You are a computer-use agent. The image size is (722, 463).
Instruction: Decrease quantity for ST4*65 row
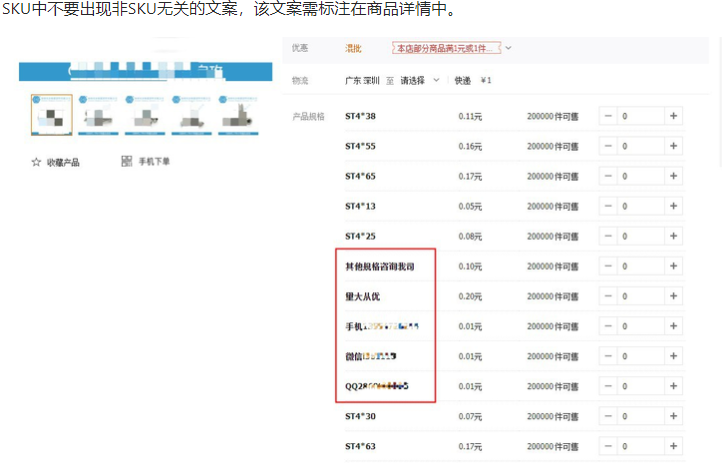608,176
